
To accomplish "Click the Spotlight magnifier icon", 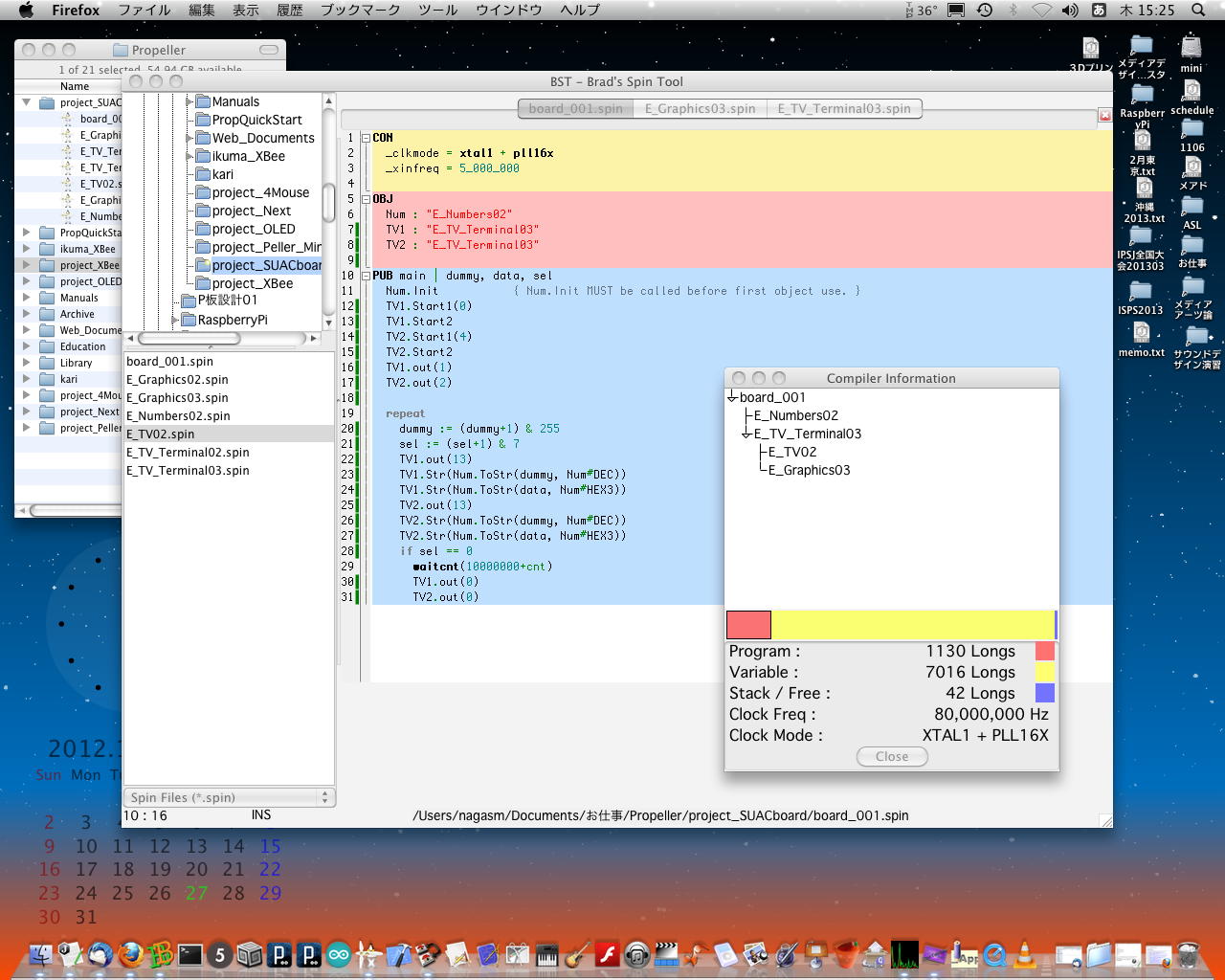I will (1198, 11).
